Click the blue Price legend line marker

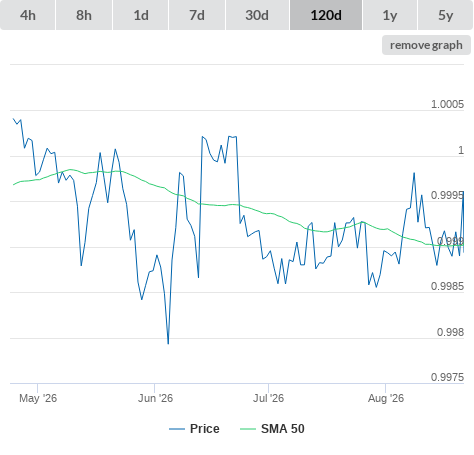click(x=177, y=429)
